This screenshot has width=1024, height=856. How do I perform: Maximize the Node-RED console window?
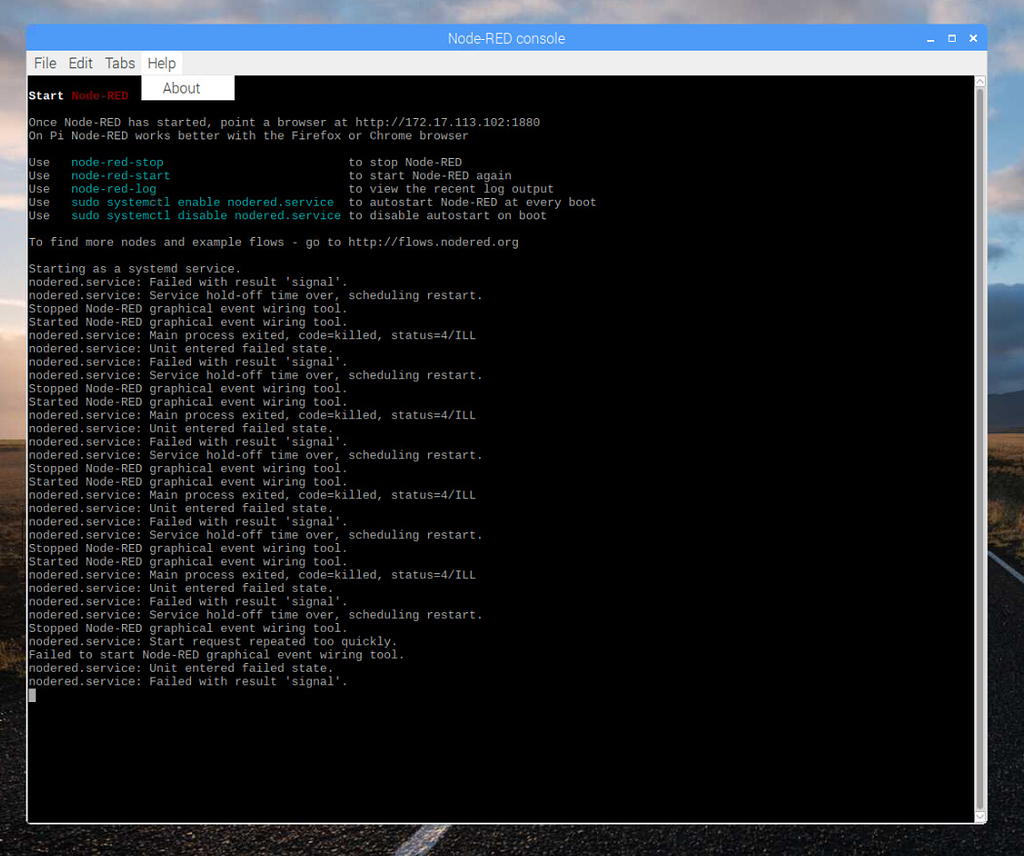click(951, 38)
